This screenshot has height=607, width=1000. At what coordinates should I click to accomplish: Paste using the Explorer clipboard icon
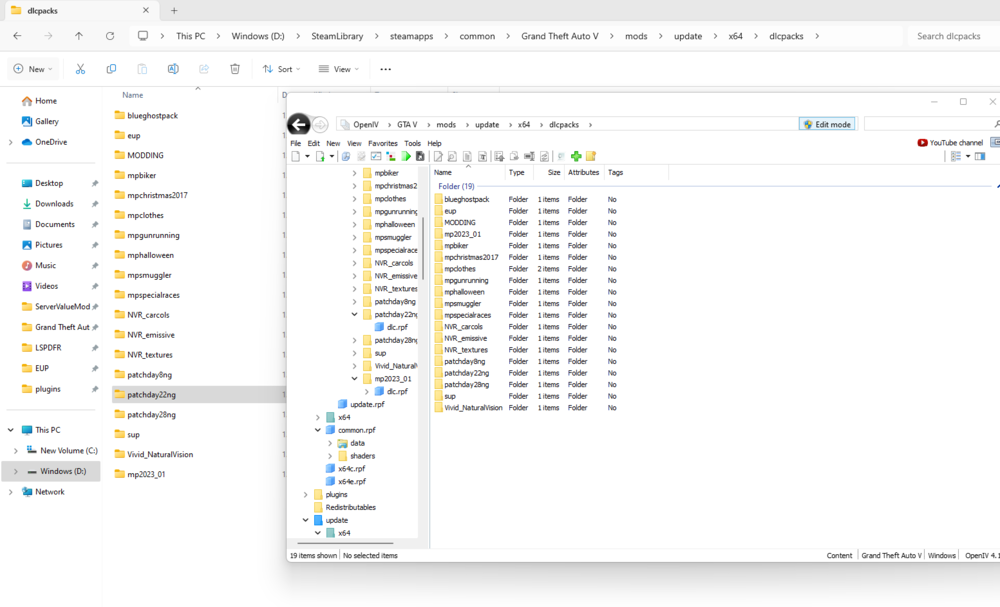coord(142,68)
